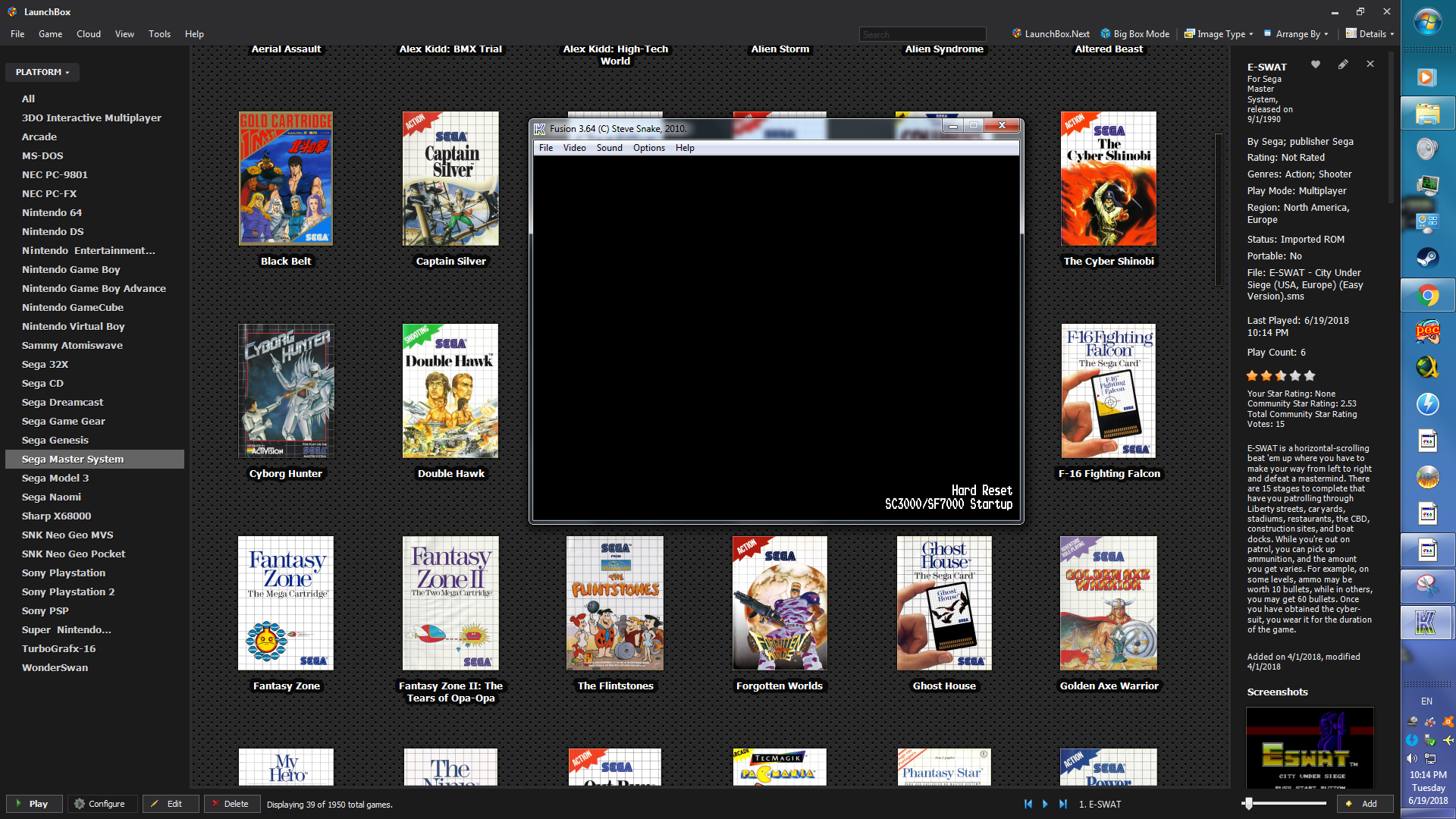The width and height of the screenshot is (1456, 819).
Task: Expand the PLATFORM filter dropdown
Action: (x=42, y=72)
